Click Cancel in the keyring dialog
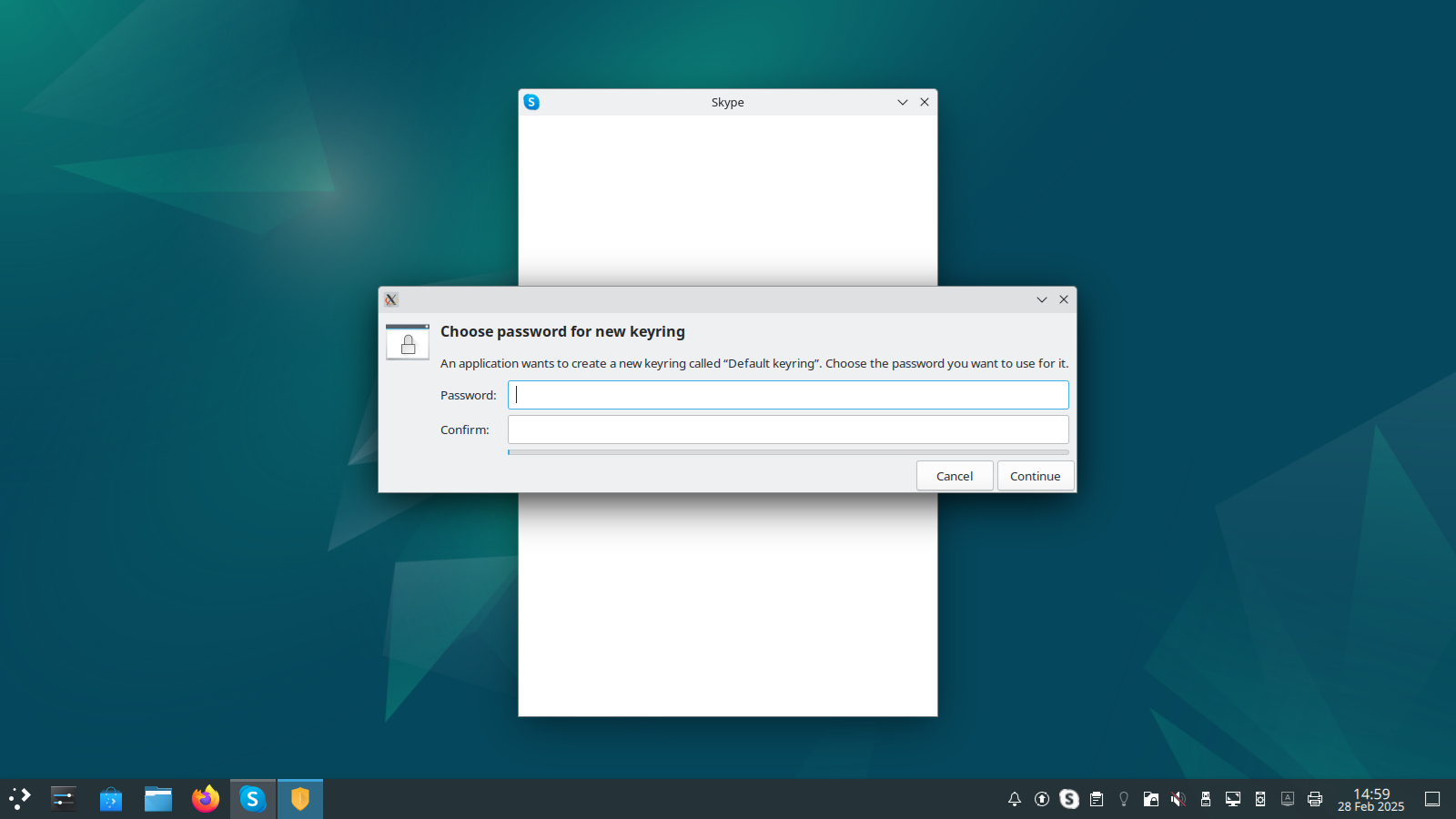 click(955, 476)
